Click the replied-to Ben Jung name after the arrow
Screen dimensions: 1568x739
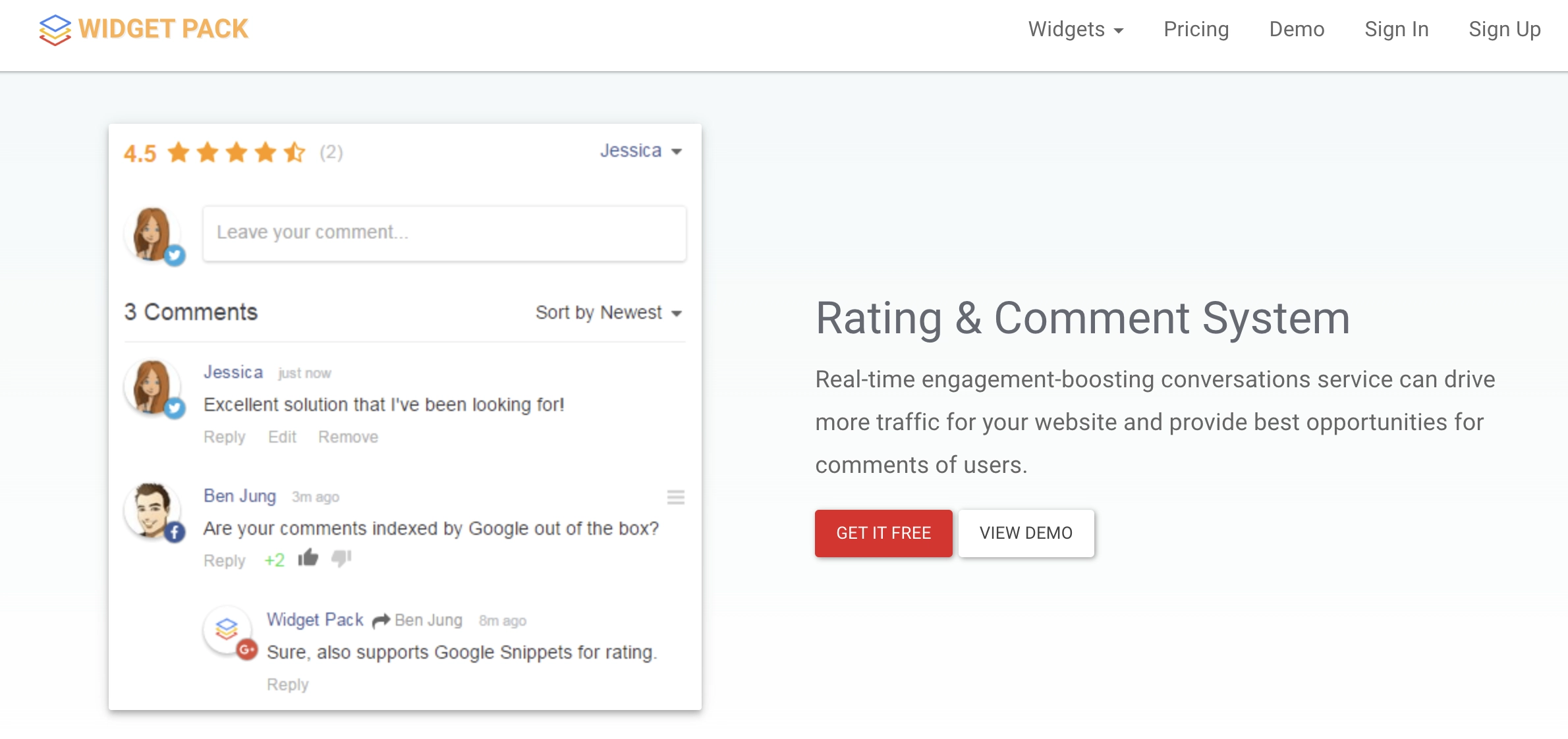click(x=428, y=620)
